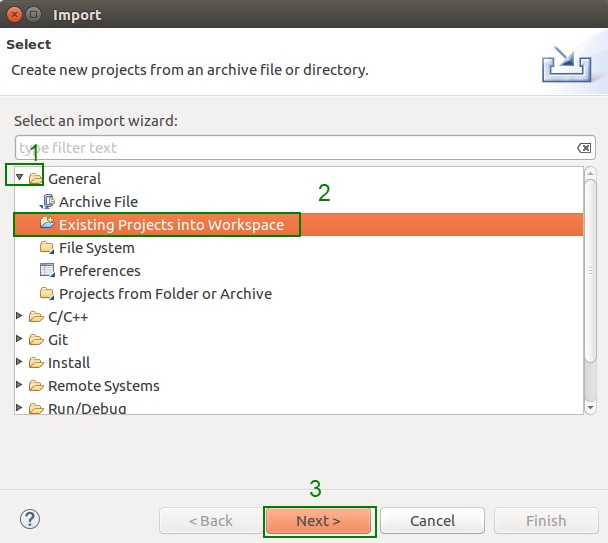
Task: Collapse the General category
Action: [20, 178]
